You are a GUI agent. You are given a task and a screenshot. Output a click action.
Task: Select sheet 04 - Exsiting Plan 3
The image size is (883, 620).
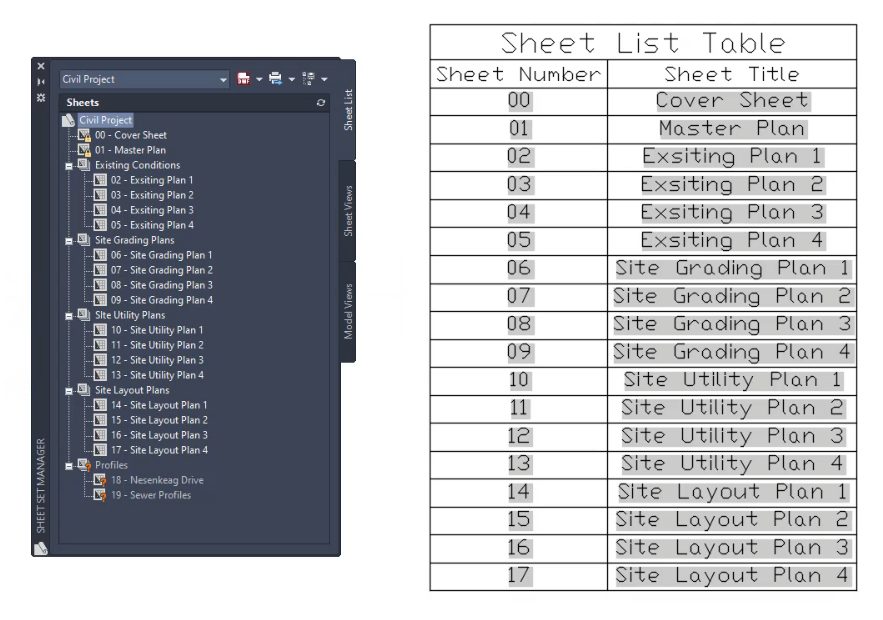coord(152,210)
